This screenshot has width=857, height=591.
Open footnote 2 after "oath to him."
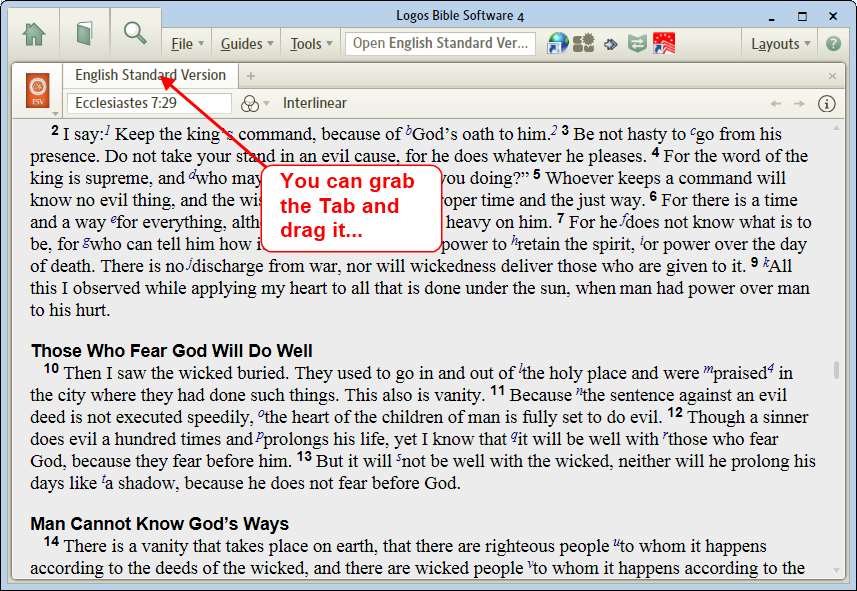pos(554,130)
